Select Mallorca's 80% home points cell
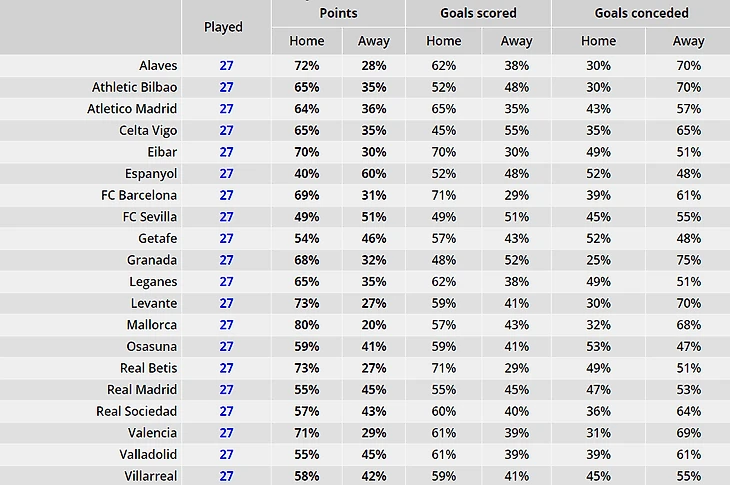The height and width of the screenshot is (485, 730). pyautogui.click(x=307, y=325)
